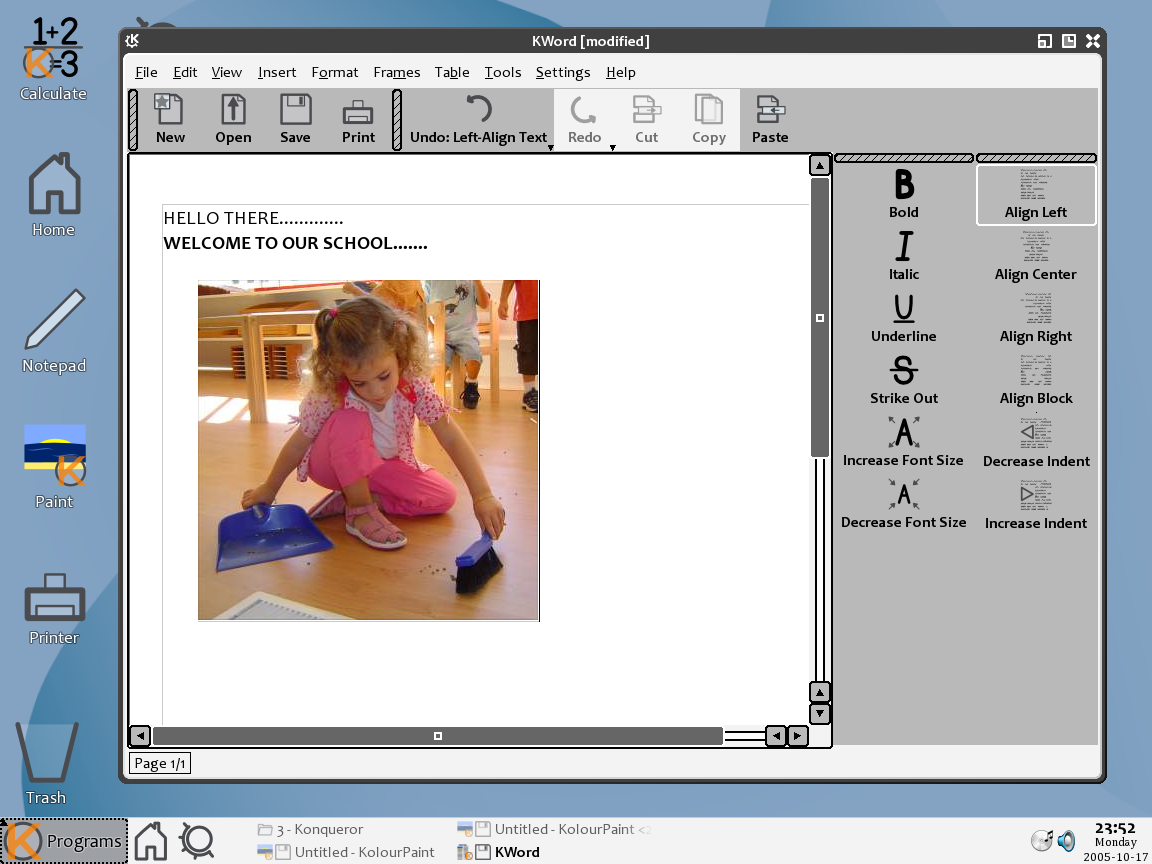The height and width of the screenshot is (864, 1152).
Task: Select the girl sweeping picture in document
Action: coord(369,450)
